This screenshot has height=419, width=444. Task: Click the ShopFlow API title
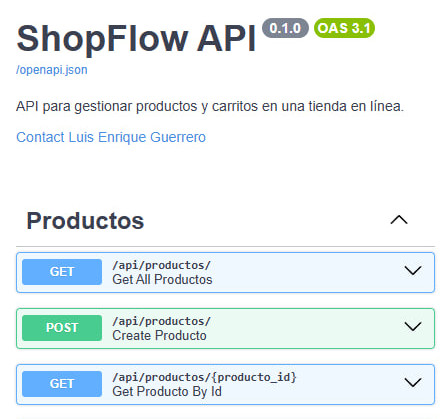[136, 39]
